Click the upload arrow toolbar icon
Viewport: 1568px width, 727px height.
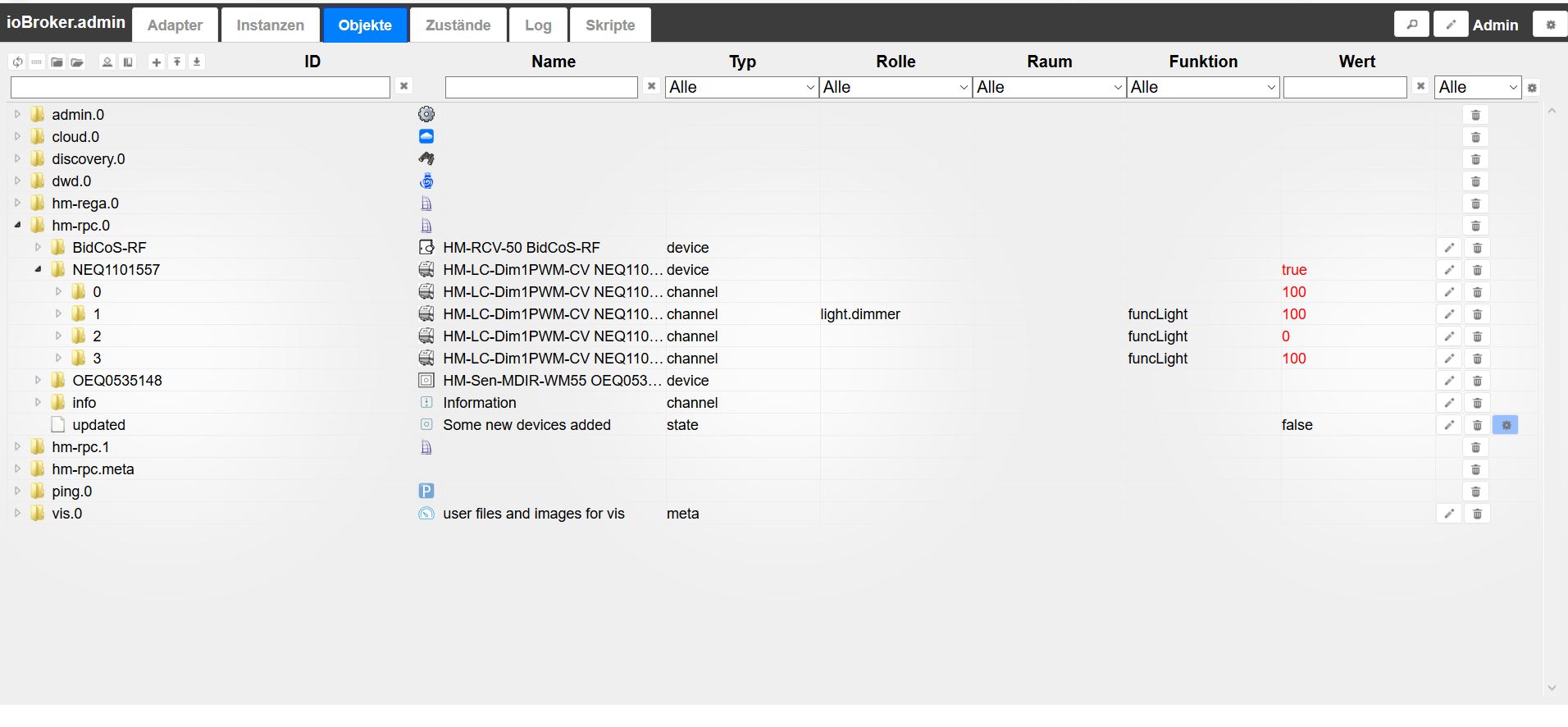[x=177, y=62]
